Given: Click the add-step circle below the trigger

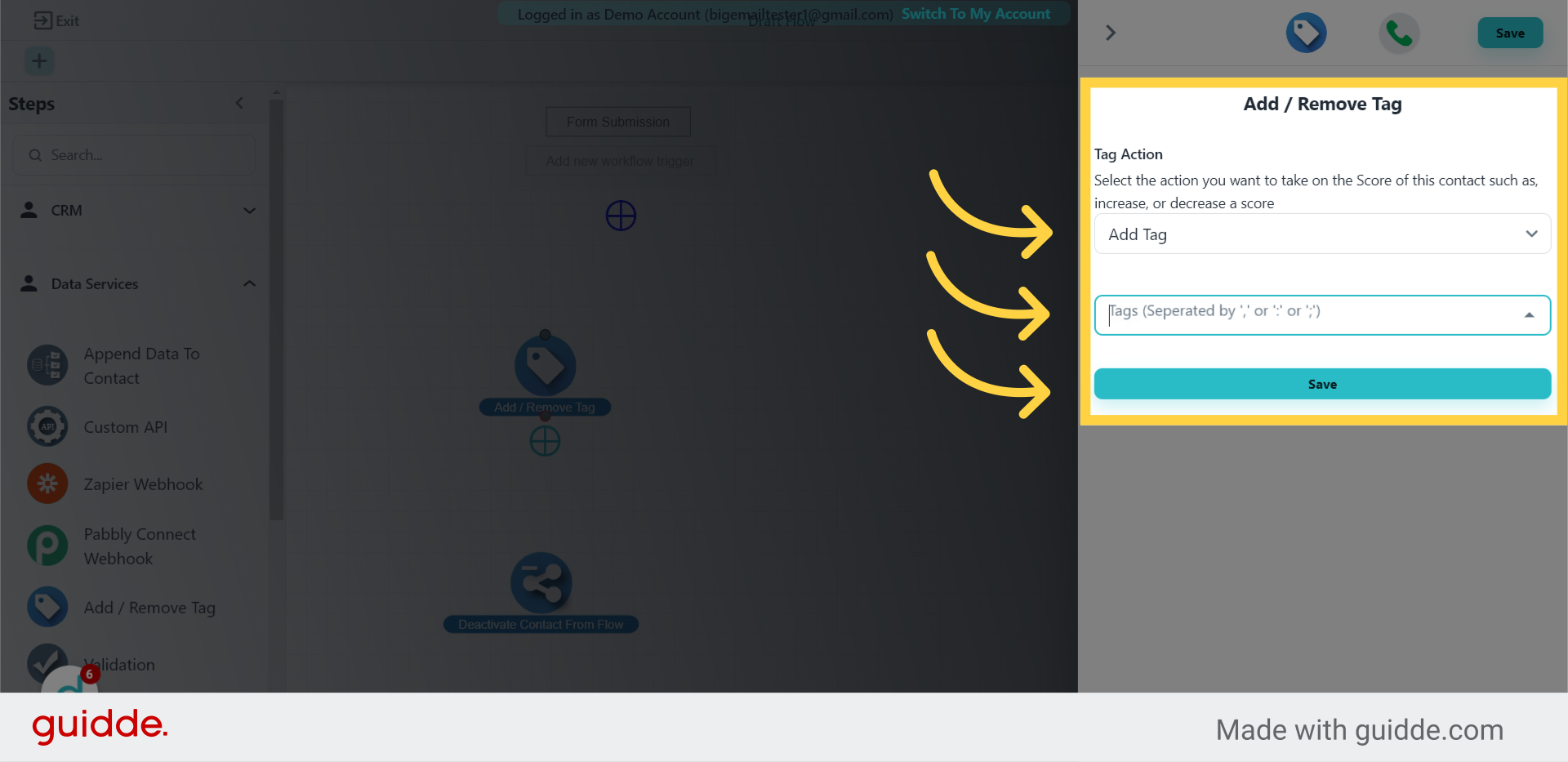Looking at the screenshot, I should [621, 216].
